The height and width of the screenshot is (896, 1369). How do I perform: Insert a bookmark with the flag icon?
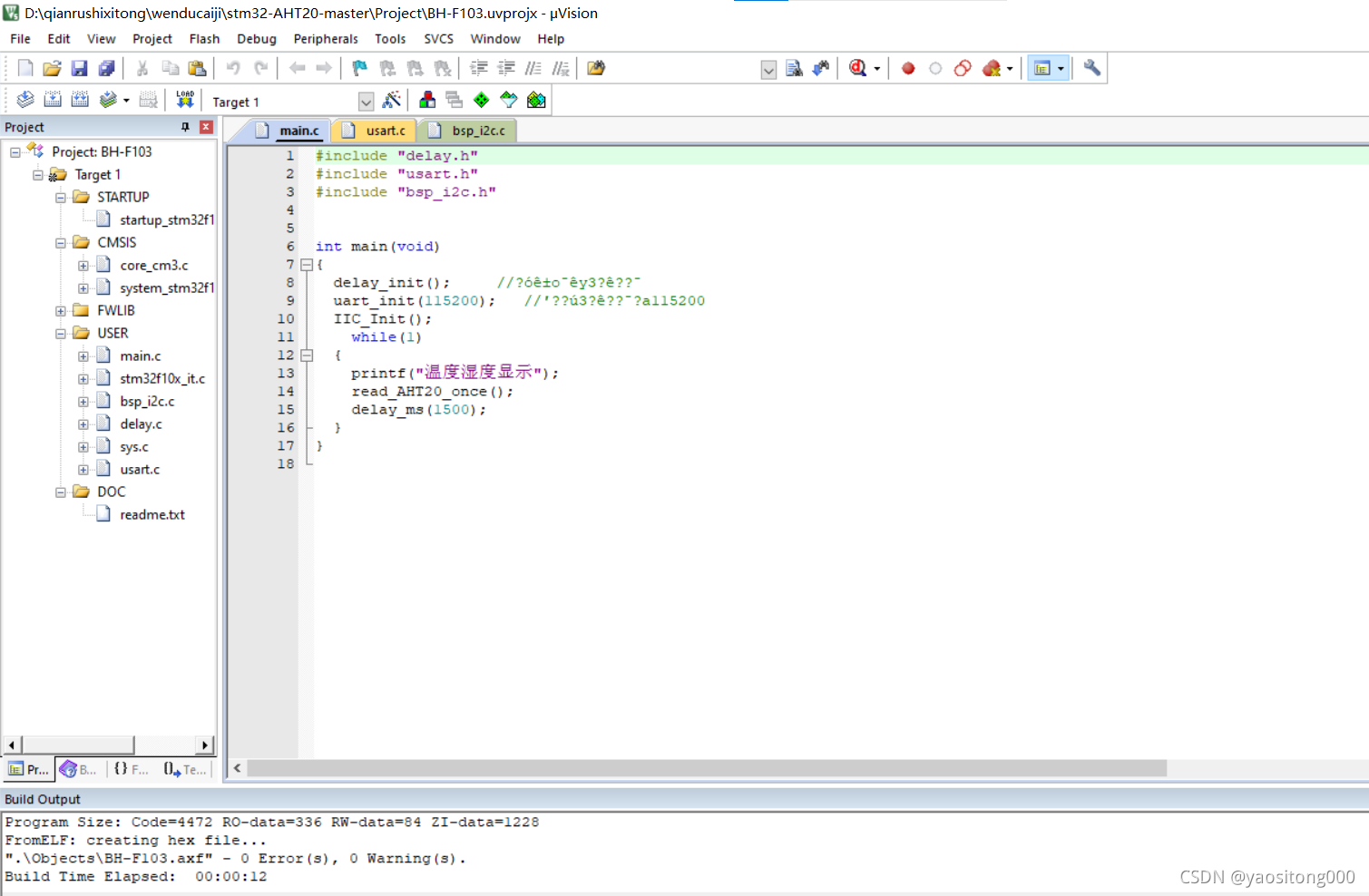360,68
